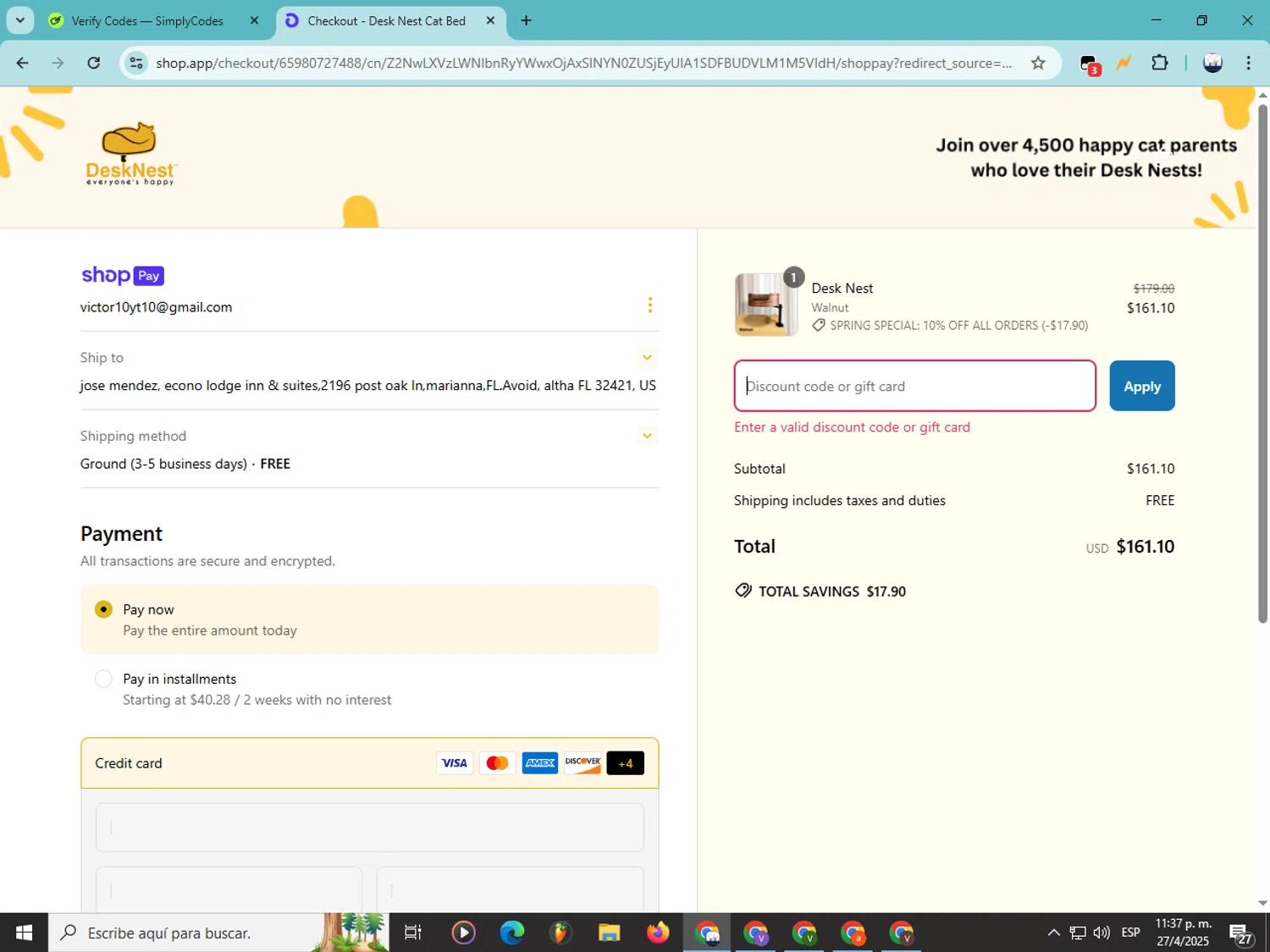Open Chrome's three-dot menu
The image size is (1270, 952).
point(1249,63)
